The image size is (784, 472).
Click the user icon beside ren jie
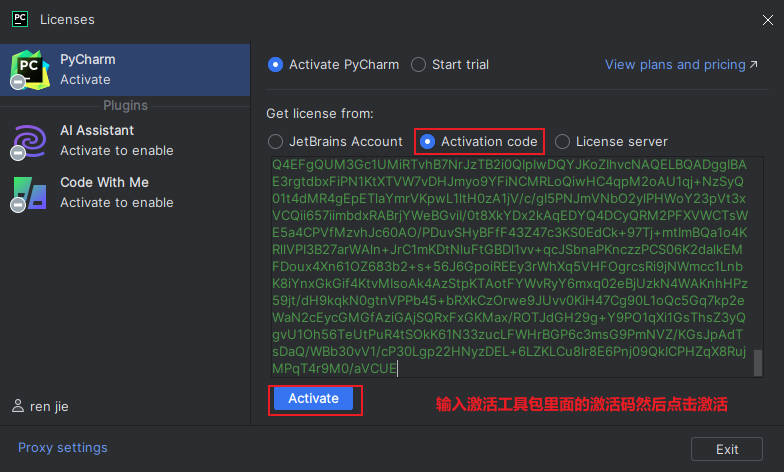pyautogui.click(x=18, y=407)
